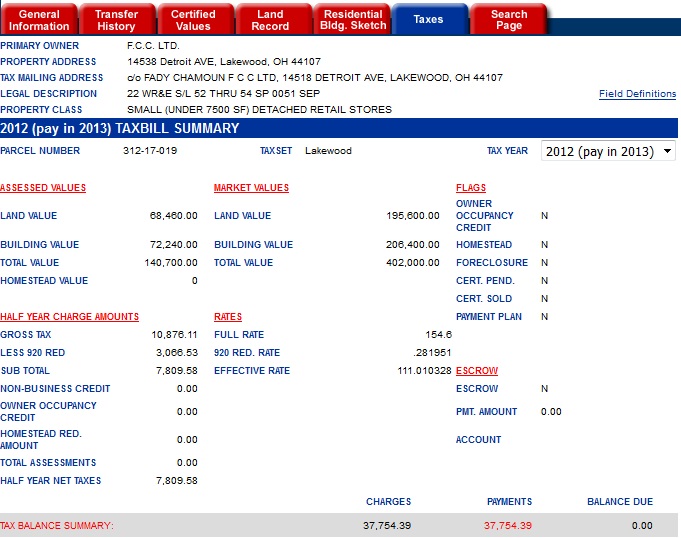Click the Assessed Values heading
The height and width of the screenshot is (538, 681).
pyautogui.click(x=43, y=188)
